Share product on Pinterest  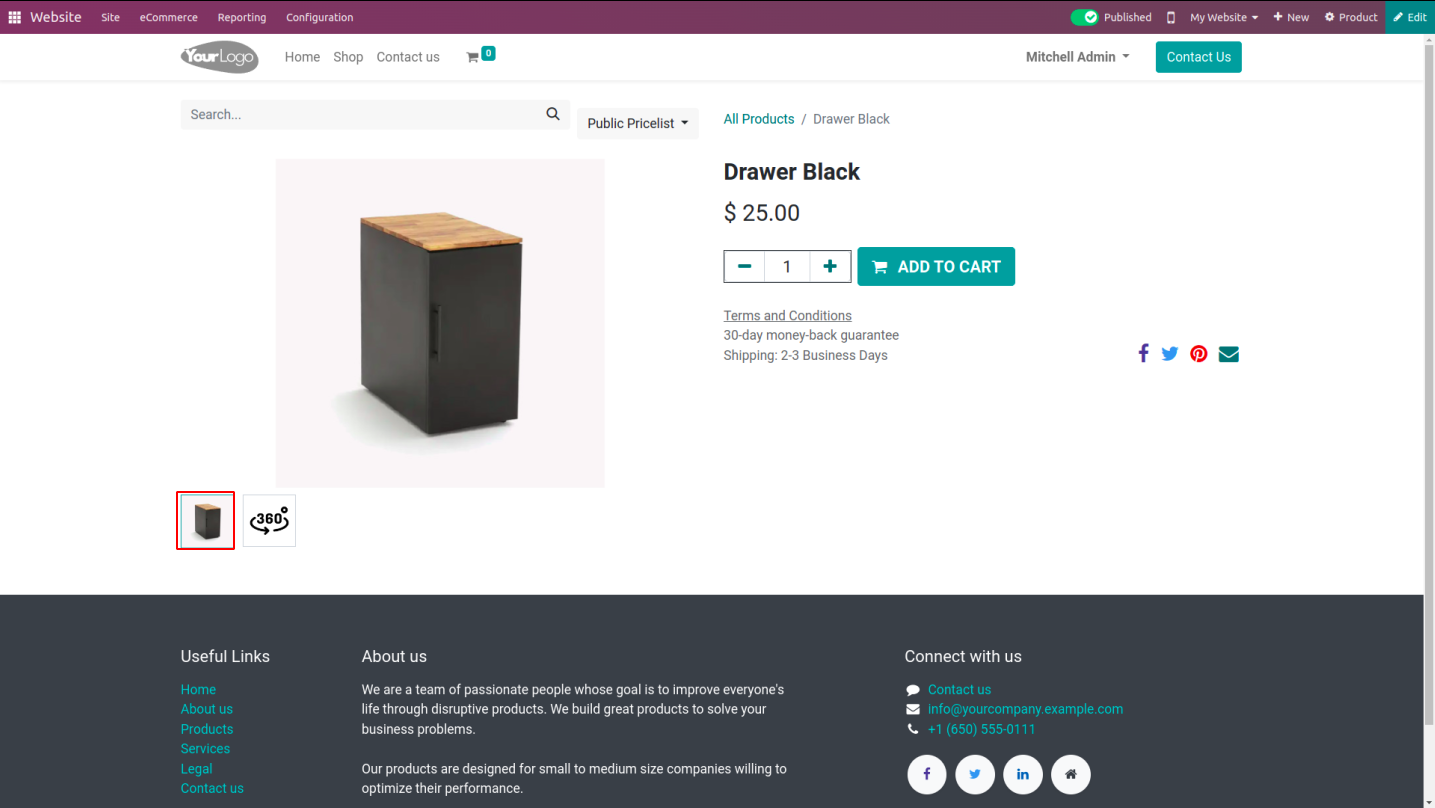pyautogui.click(x=1199, y=354)
